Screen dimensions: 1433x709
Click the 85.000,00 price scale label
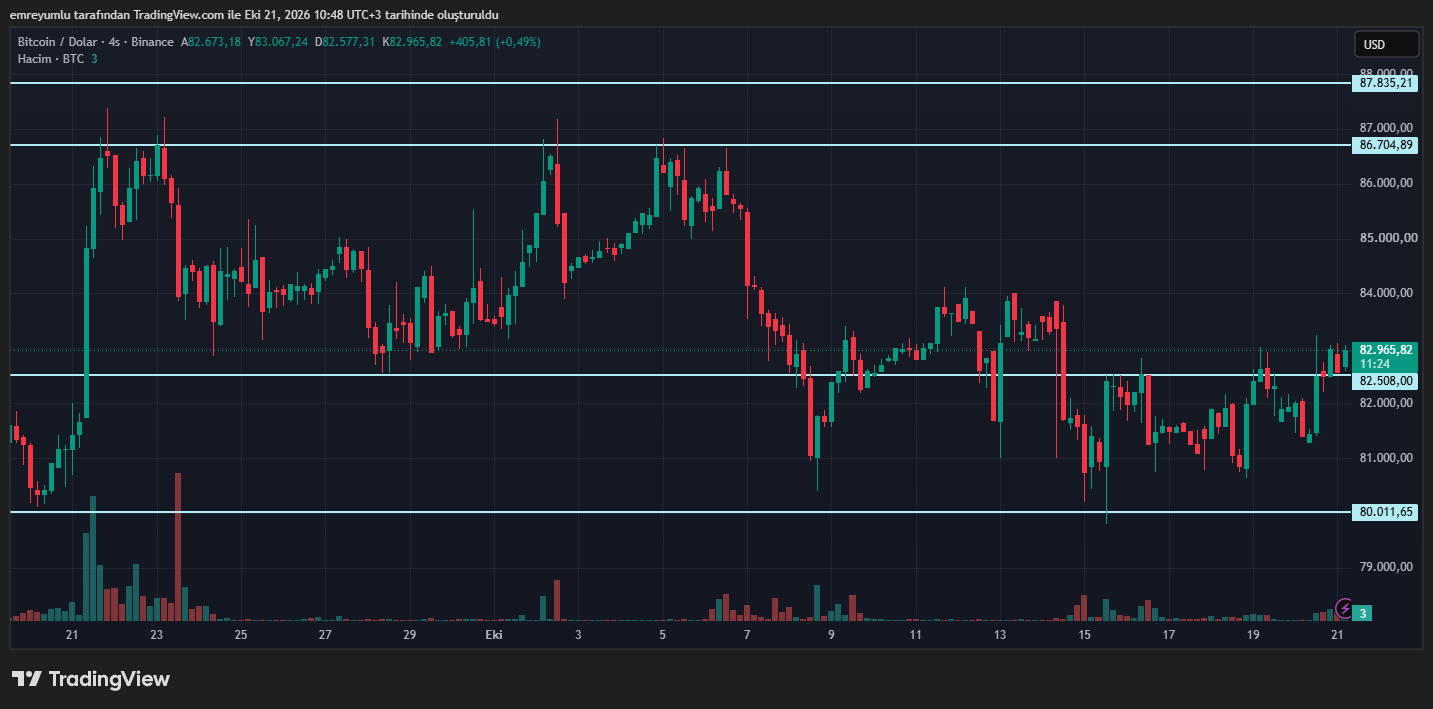coord(1386,238)
